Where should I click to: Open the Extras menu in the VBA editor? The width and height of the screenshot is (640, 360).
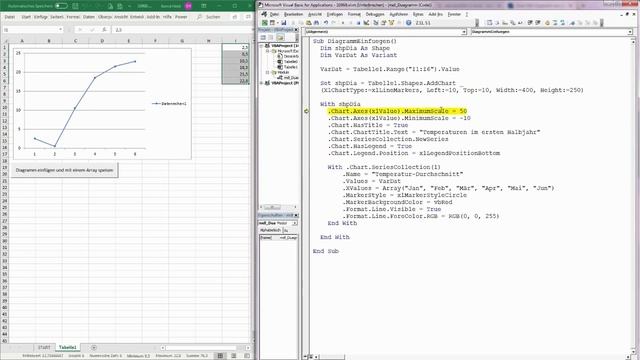coord(418,14)
